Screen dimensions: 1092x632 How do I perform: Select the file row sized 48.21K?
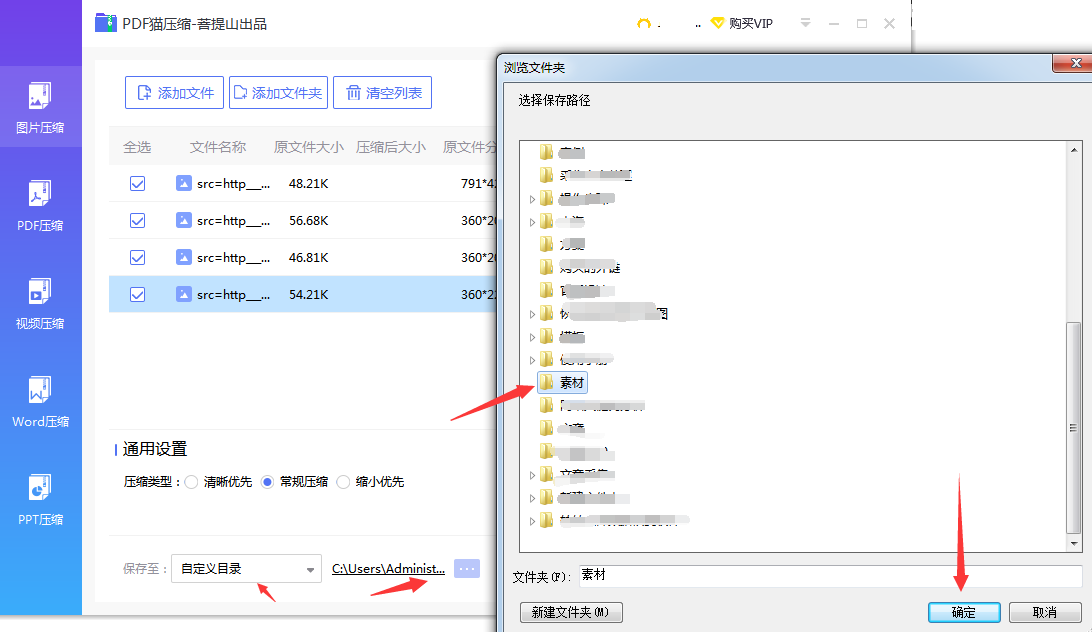[x=303, y=183]
